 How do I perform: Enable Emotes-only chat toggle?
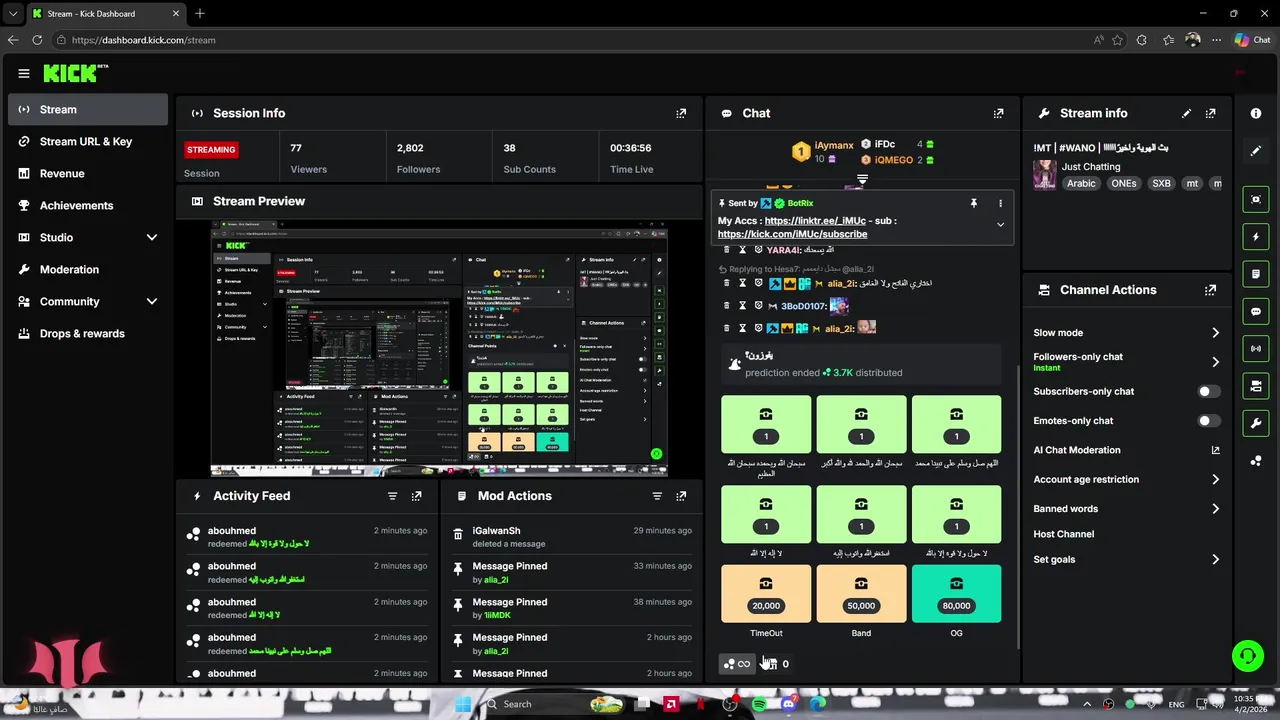click(x=1209, y=421)
